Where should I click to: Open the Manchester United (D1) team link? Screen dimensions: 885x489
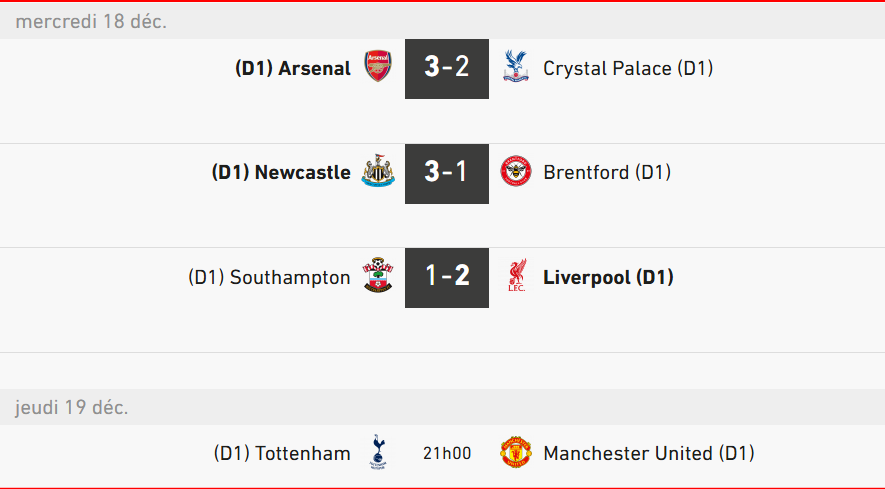pos(648,453)
